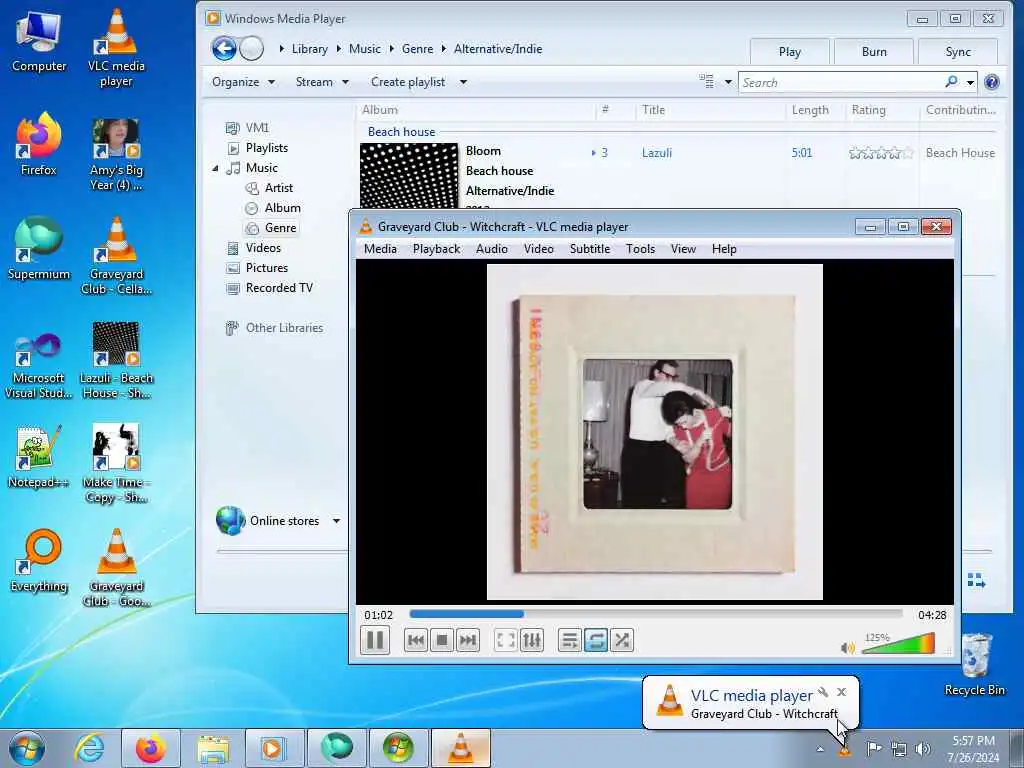Screen dimensions: 1024x768
Task: Open the Online stores dropdown arrow
Action: coord(336,521)
